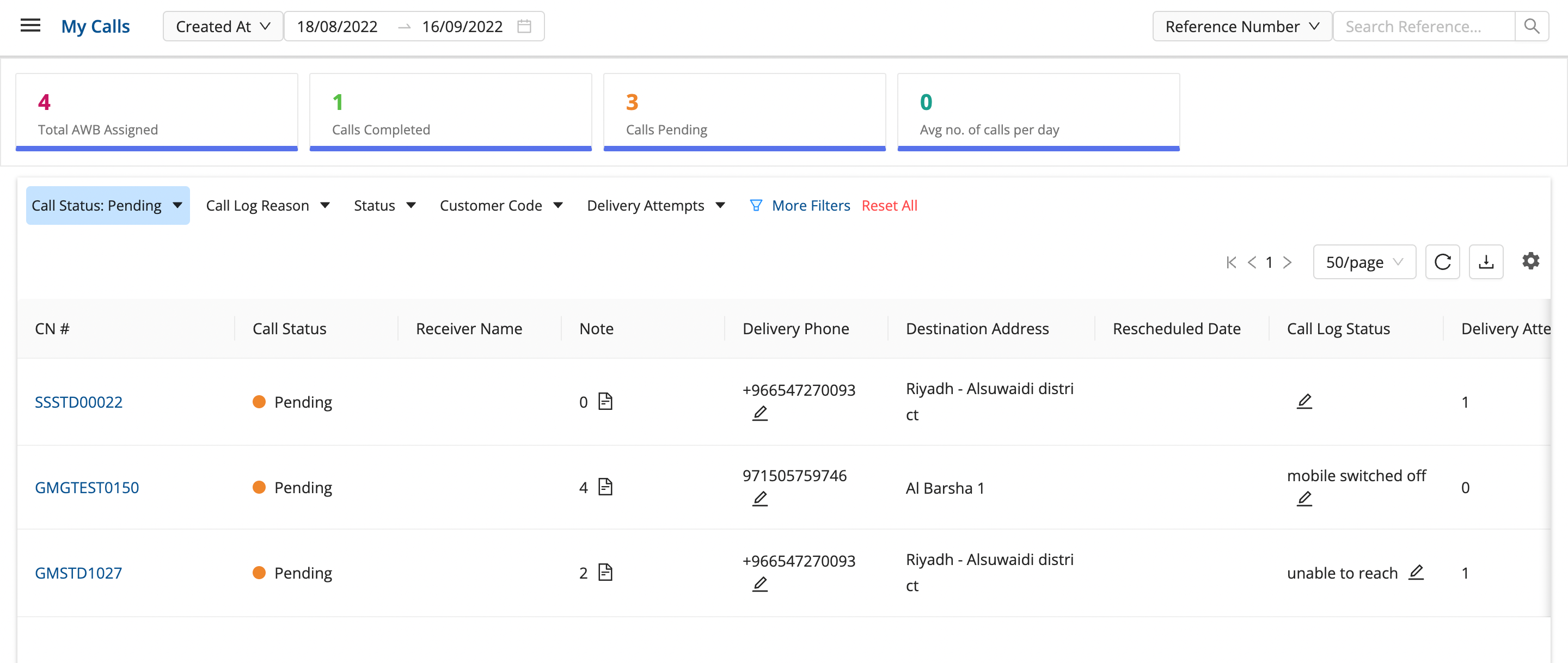Screen dimensions: 1568x663
Task: Open note icon for SSSTD00022
Action: [x=605, y=401]
